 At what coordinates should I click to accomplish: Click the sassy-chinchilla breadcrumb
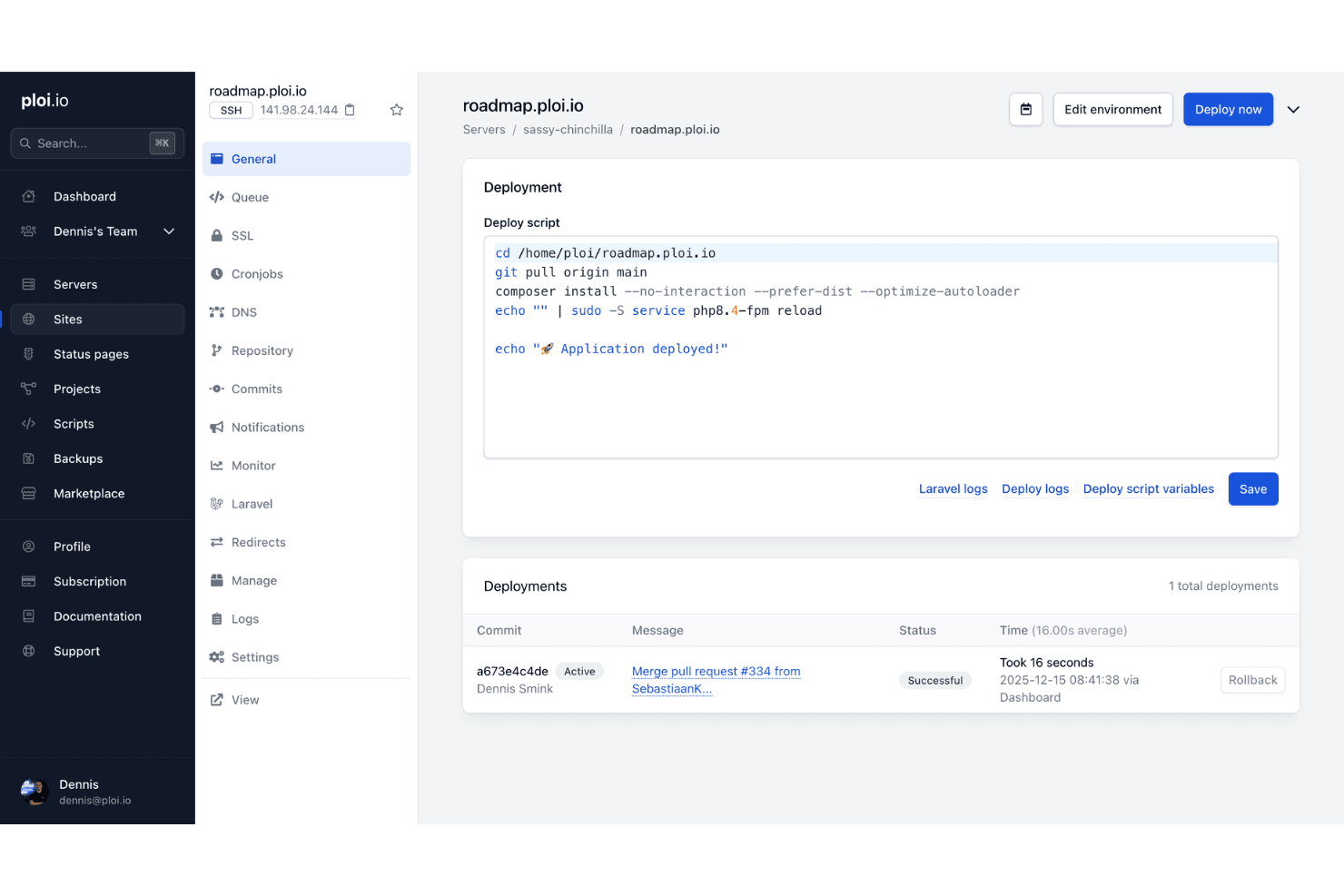pyautogui.click(x=568, y=130)
